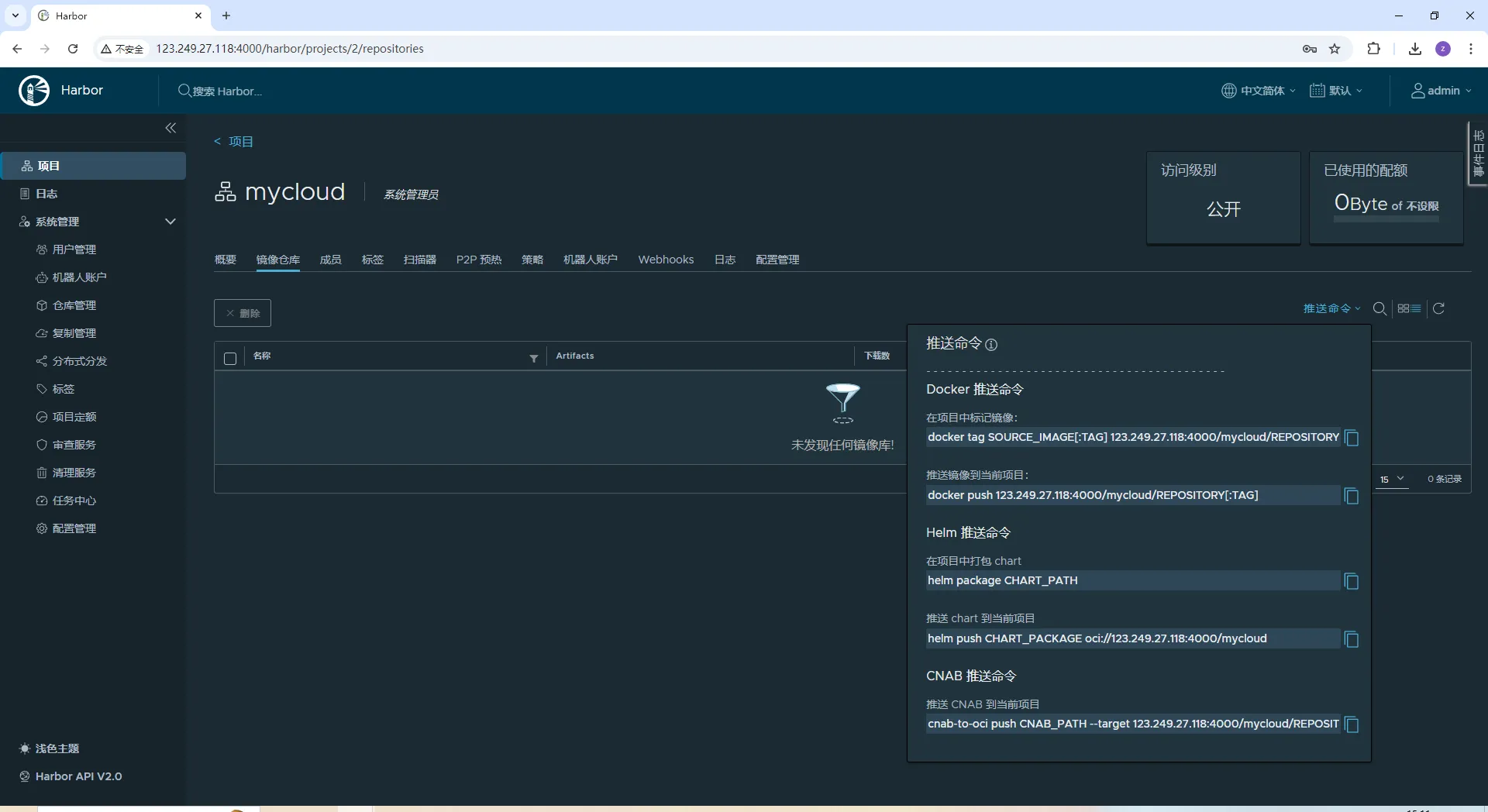The height and width of the screenshot is (812, 1488).
Task: Collapse the 系统管理 sidebar section
Action: point(170,222)
